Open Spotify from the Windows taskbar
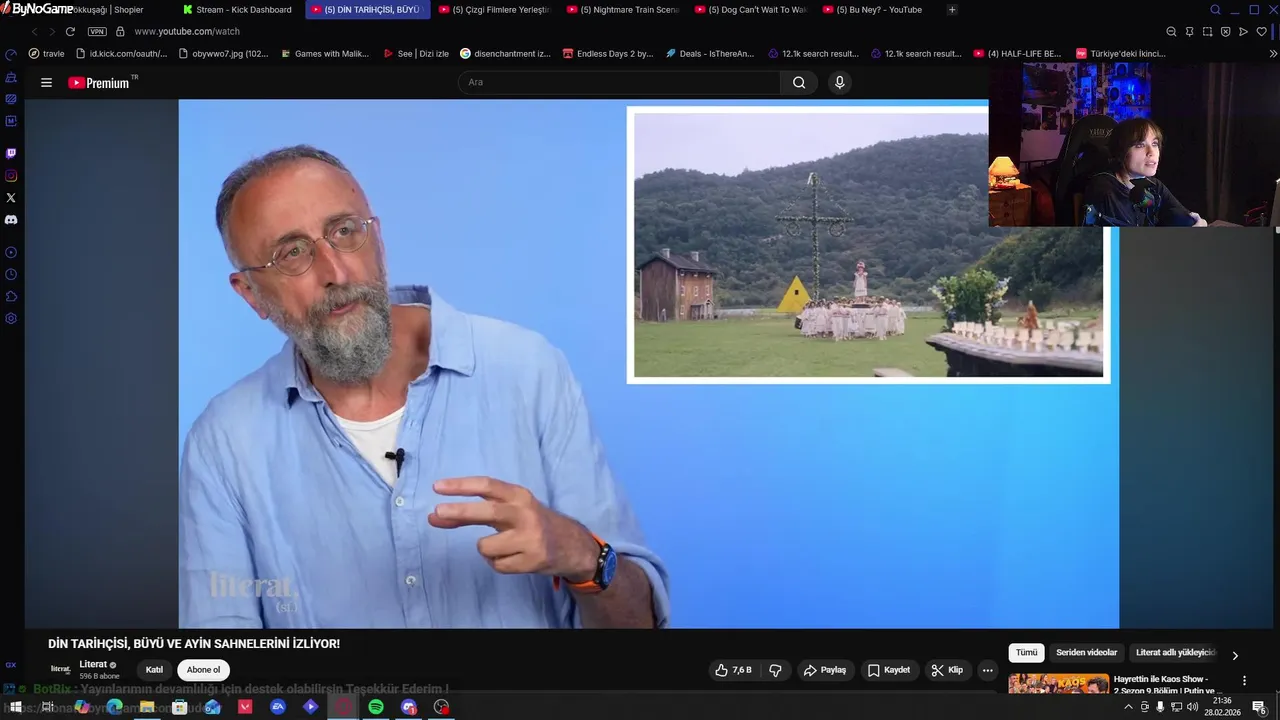1280x720 pixels. point(376,707)
